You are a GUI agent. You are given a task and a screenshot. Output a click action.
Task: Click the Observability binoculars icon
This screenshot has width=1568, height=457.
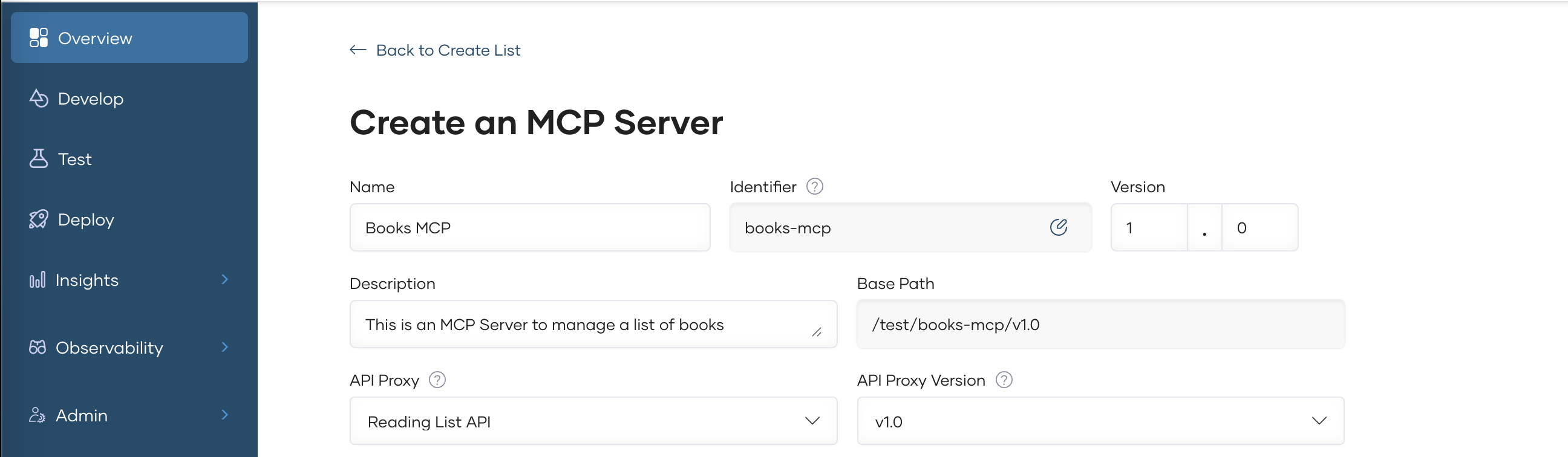click(37, 348)
